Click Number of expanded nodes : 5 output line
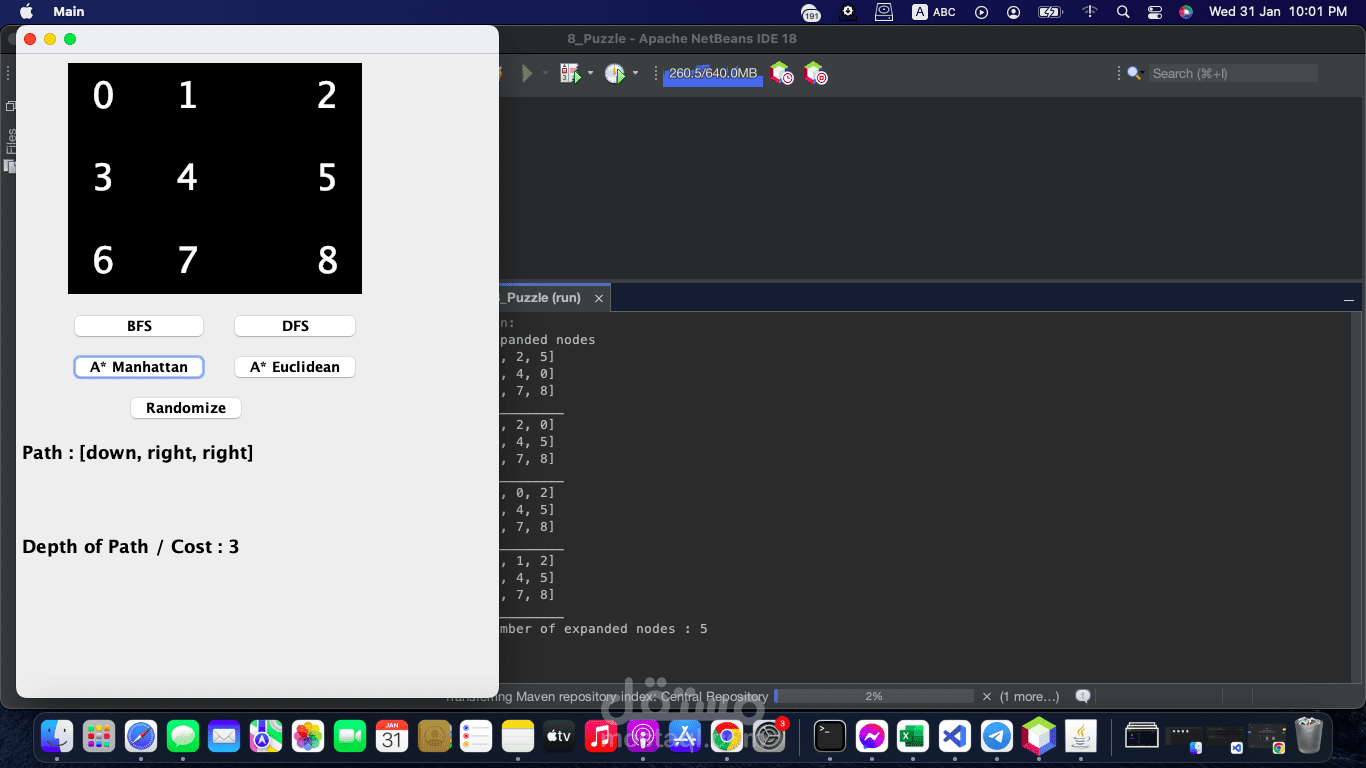Screen dimensions: 1366x768 604,629
